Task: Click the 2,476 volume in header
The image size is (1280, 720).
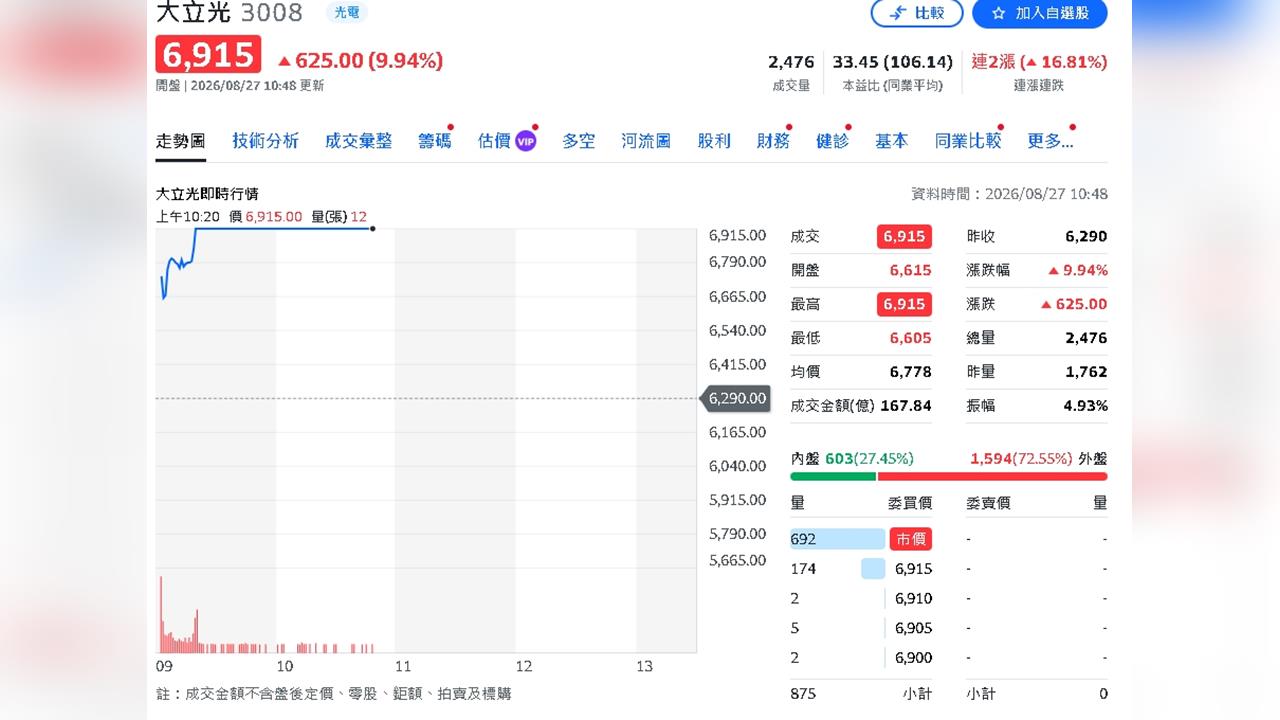Action: click(x=791, y=62)
